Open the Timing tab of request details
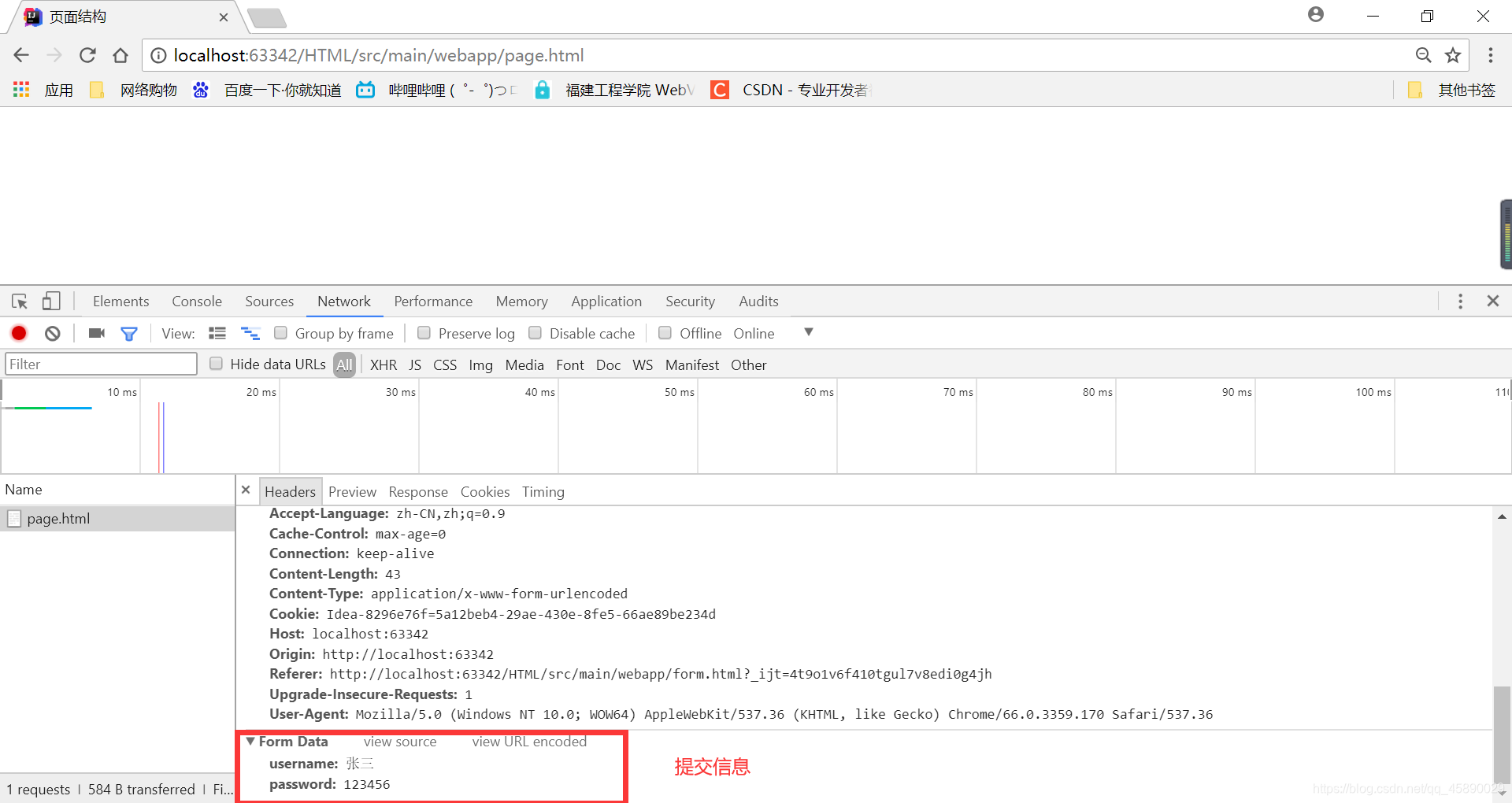 (x=543, y=492)
